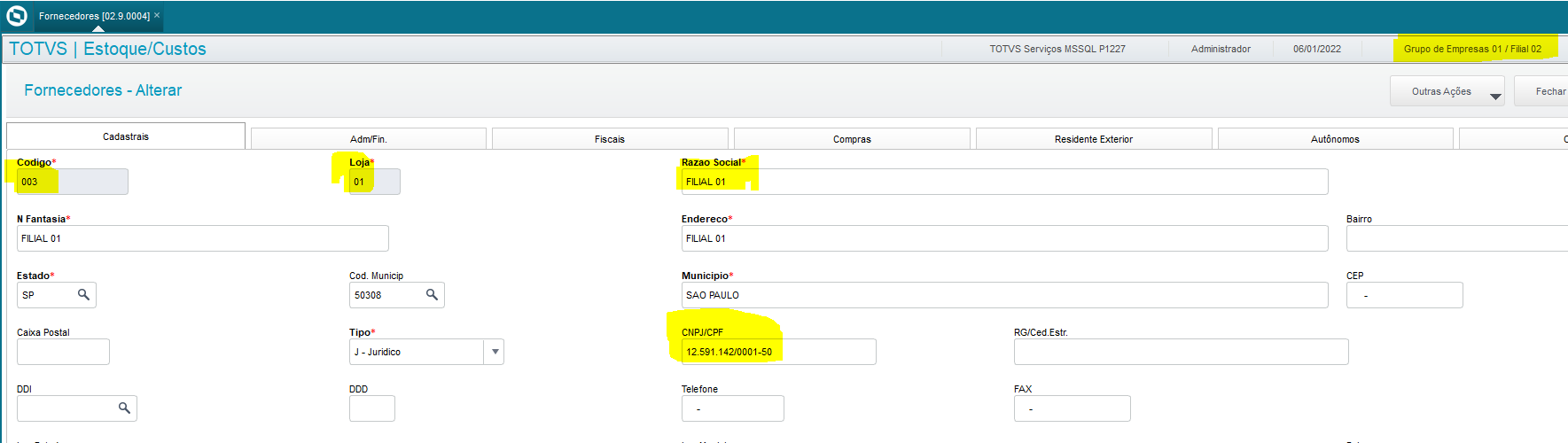
Task: Expand the Outras Ações dropdown arrow
Action: 1495,96
